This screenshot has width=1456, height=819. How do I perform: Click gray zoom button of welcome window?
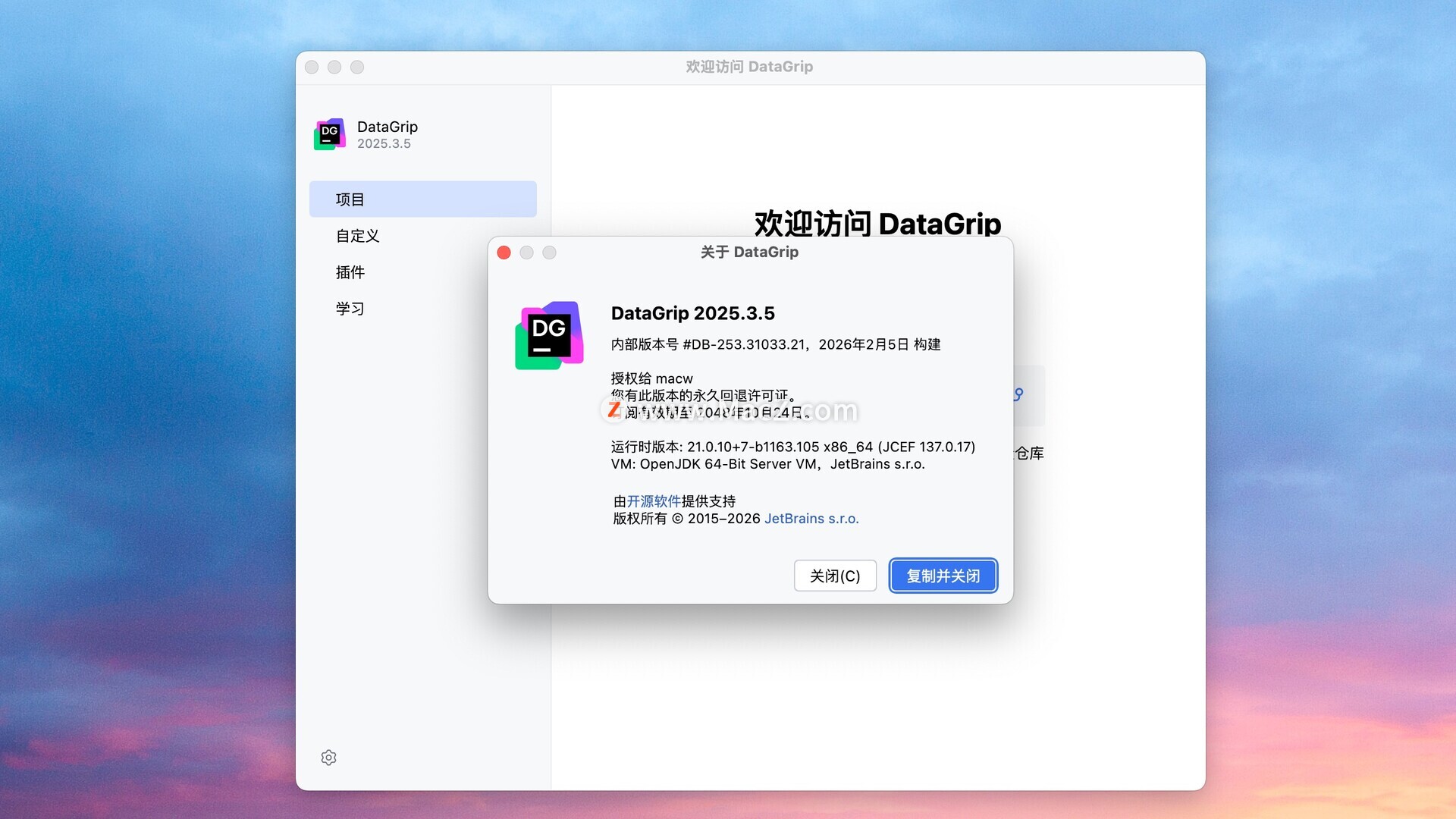pos(357,67)
